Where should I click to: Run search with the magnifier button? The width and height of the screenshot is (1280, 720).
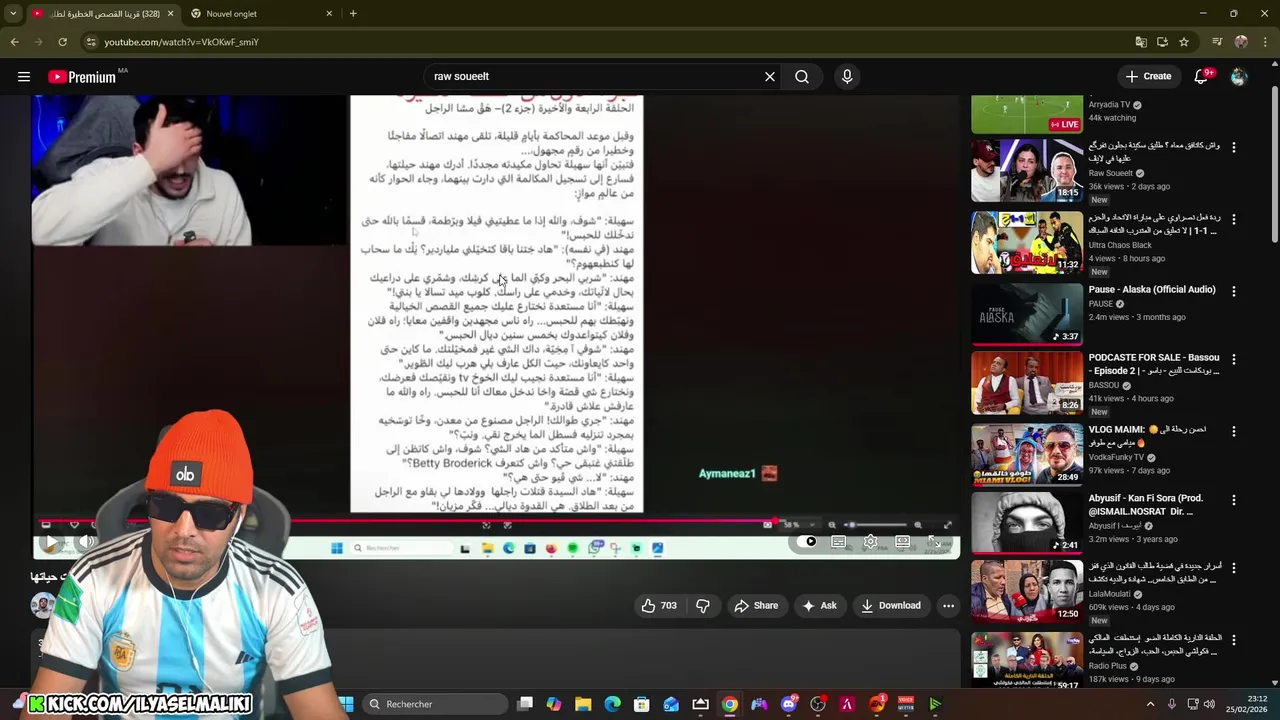(x=802, y=76)
